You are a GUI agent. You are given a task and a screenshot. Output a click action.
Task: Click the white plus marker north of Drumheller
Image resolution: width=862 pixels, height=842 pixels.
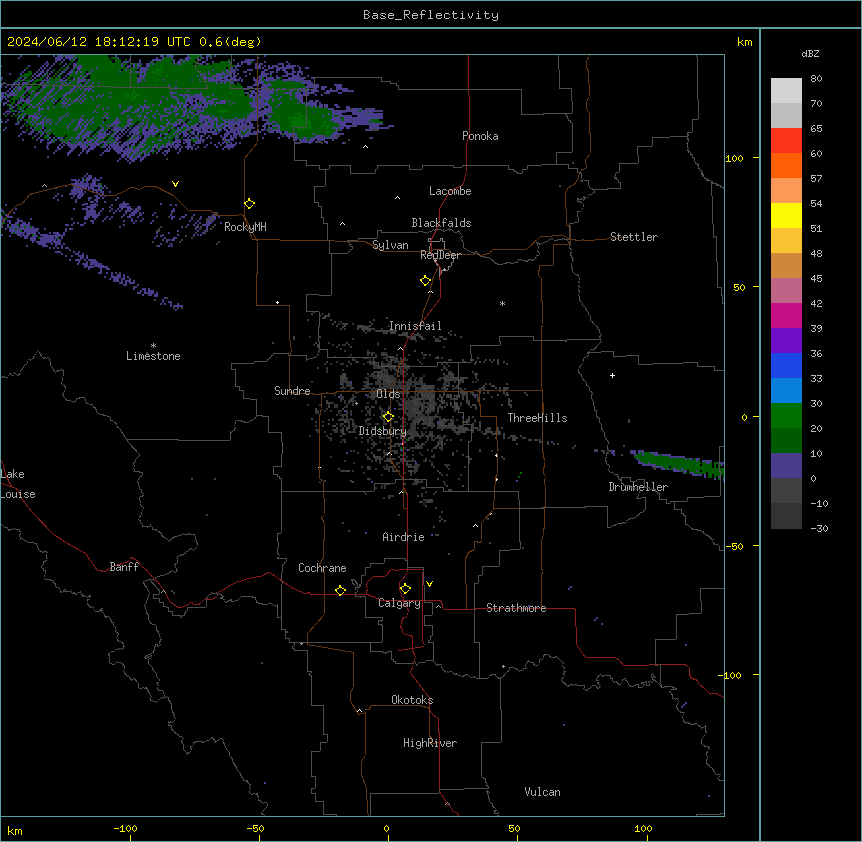(612, 375)
